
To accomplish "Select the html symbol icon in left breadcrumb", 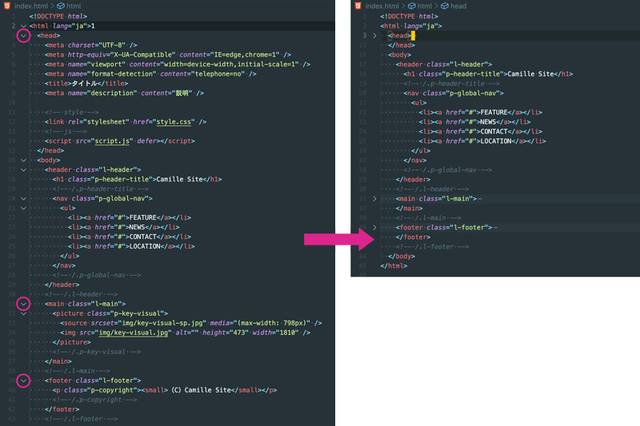I will click(x=60, y=6).
